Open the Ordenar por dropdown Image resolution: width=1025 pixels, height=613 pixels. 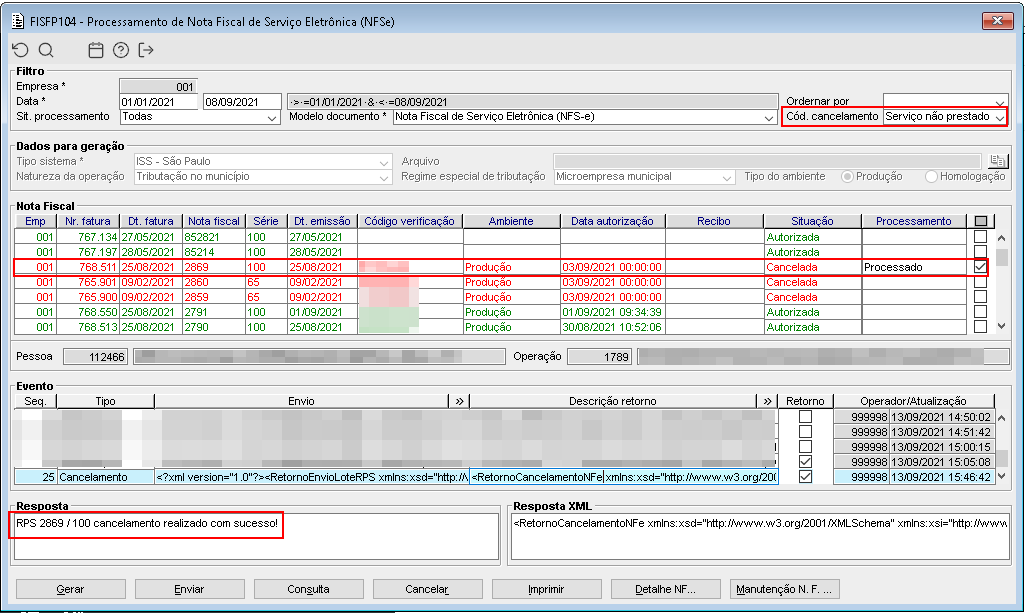point(1000,102)
